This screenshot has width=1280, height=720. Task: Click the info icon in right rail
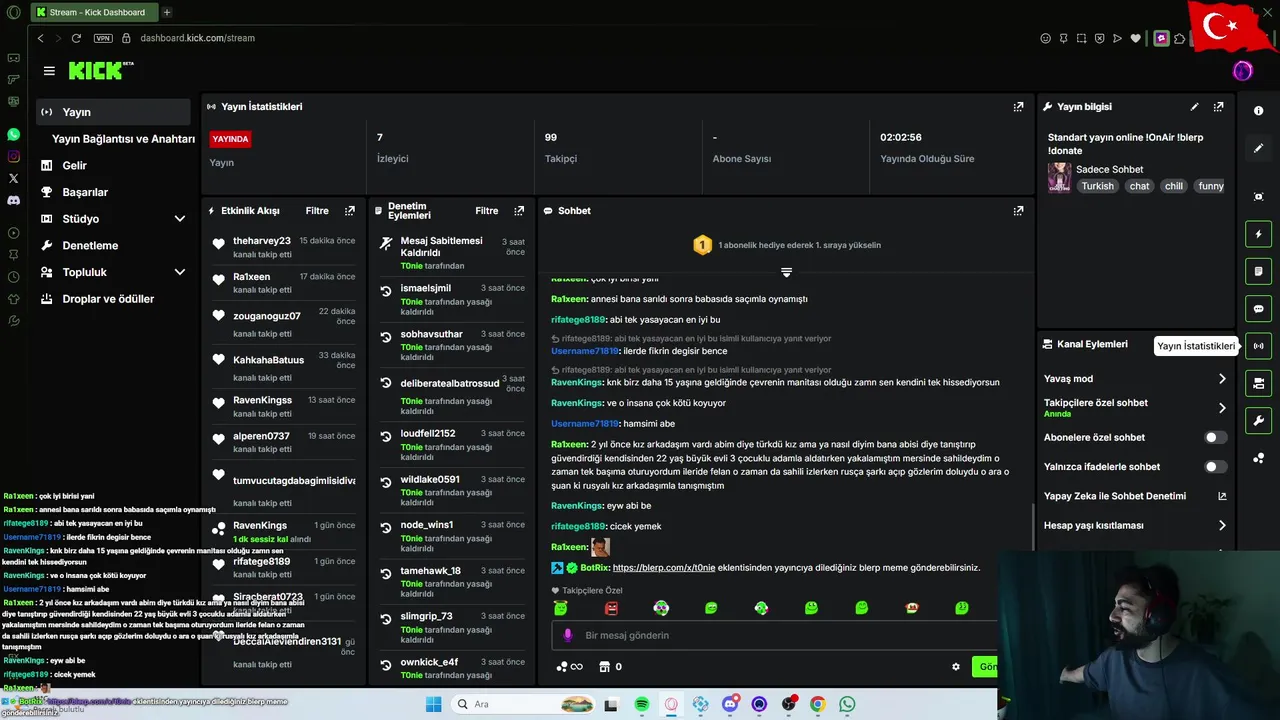coord(1259,111)
